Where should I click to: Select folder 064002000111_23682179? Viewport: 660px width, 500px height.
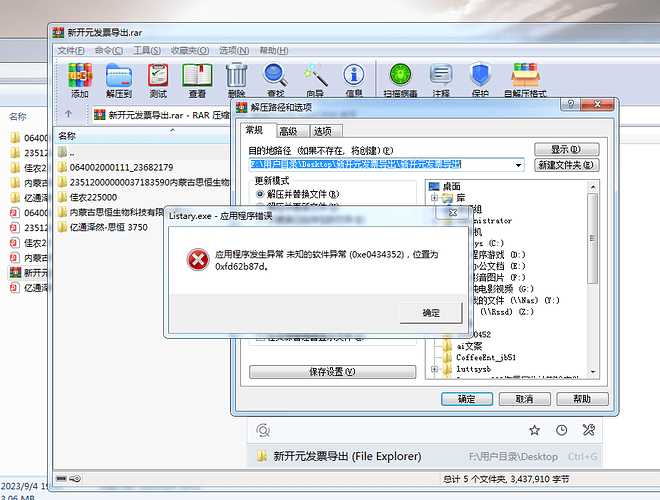click(121, 167)
